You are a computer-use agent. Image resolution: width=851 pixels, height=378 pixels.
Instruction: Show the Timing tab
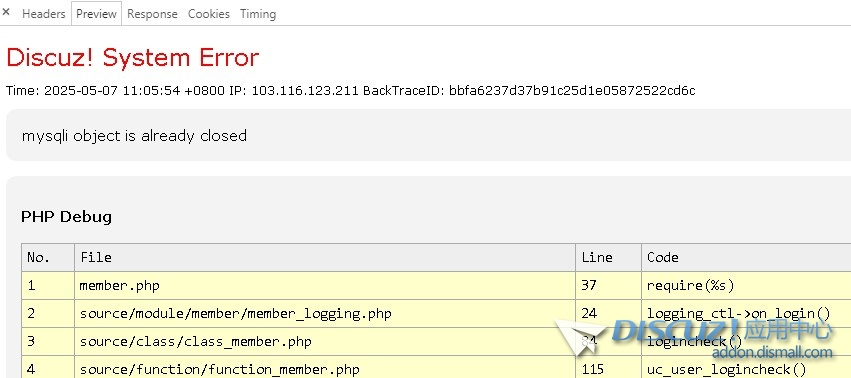pyautogui.click(x=258, y=14)
